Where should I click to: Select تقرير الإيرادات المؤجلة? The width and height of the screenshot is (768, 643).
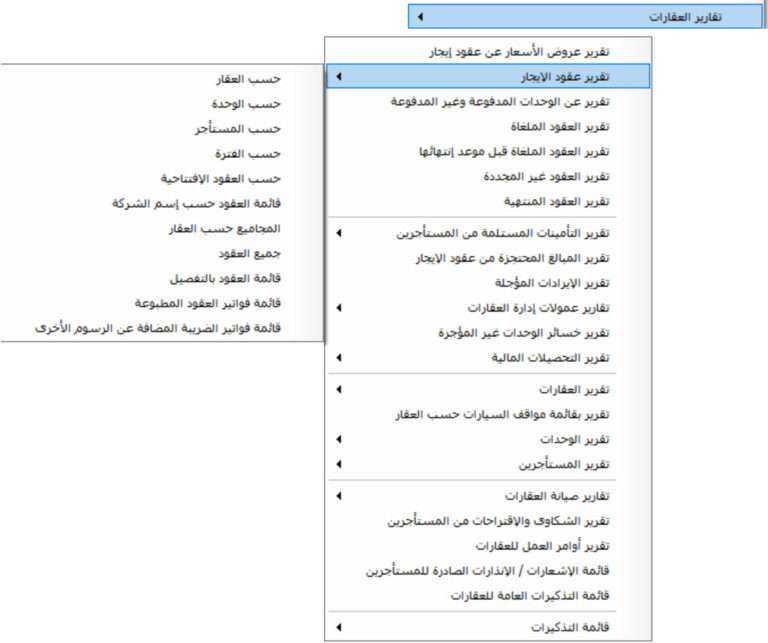tap(488, 283)
